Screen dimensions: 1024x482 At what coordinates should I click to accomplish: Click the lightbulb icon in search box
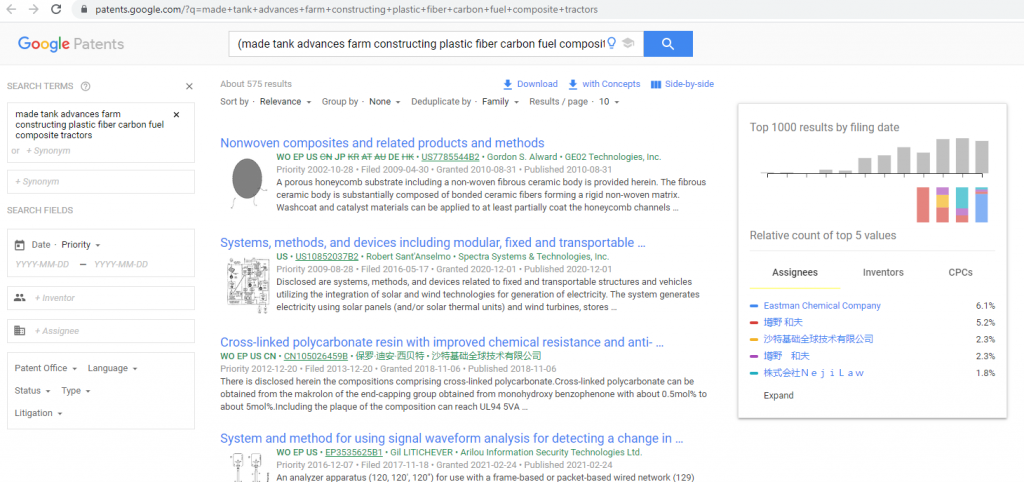(x=612, y=44)
